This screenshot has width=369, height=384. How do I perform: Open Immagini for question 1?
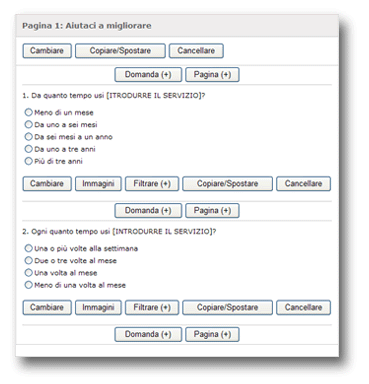pyautogui.click(x=98, y=184)
